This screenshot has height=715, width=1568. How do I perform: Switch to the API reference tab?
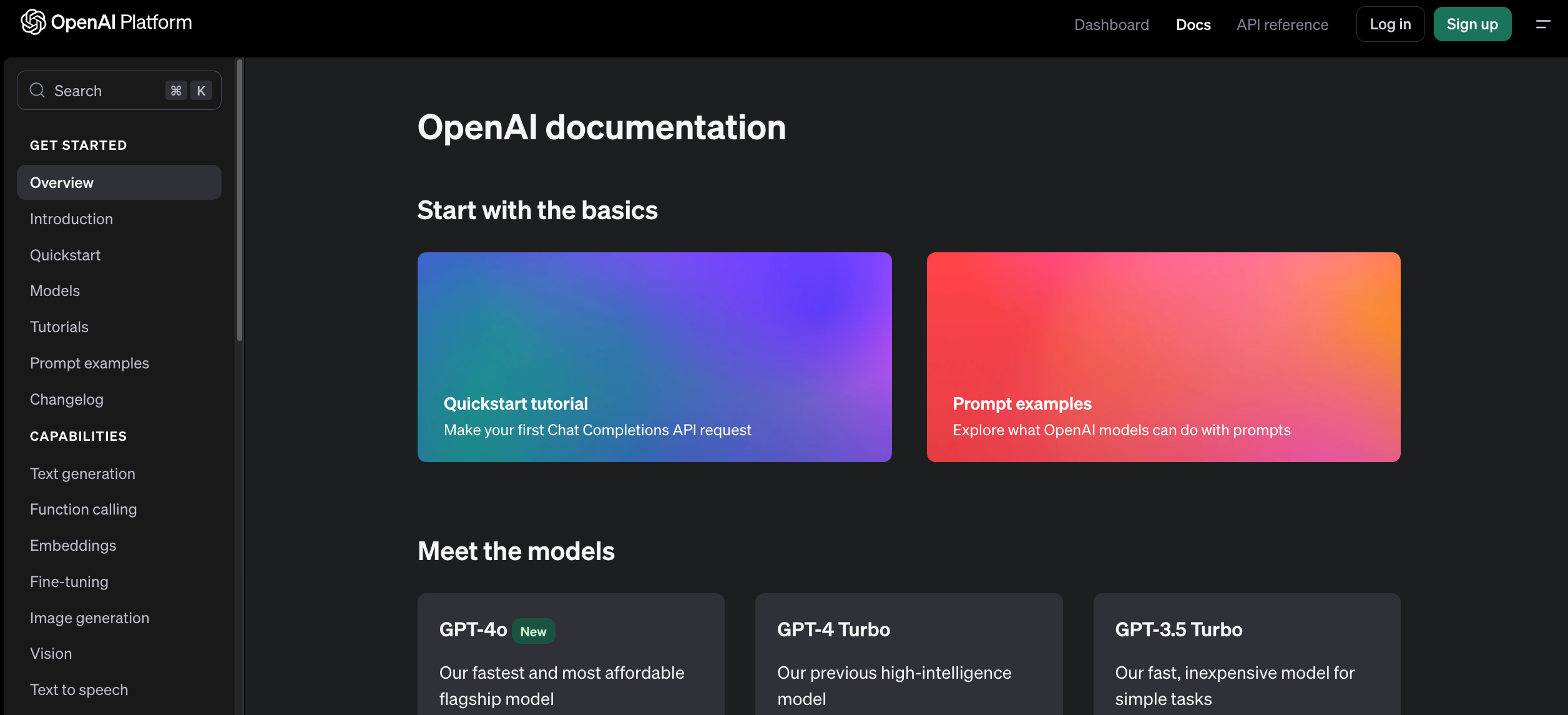(1282, 24)
